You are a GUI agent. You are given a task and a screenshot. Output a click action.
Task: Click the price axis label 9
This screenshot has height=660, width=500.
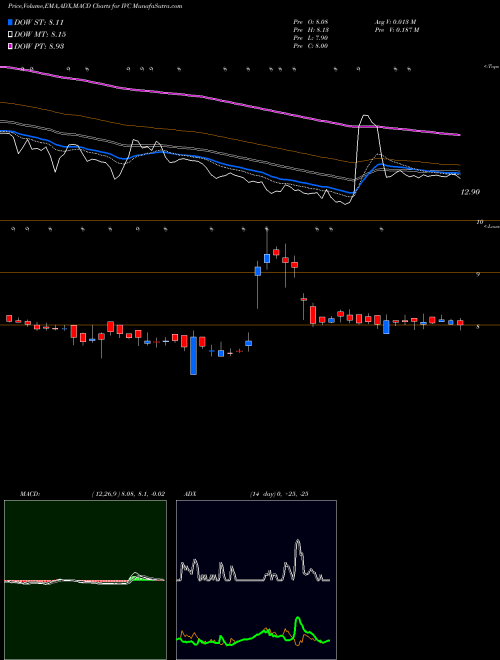(478, 274)
